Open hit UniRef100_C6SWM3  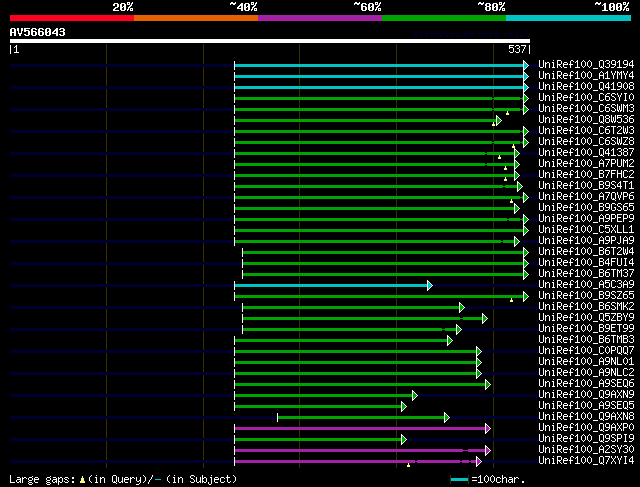click(586, 109)
